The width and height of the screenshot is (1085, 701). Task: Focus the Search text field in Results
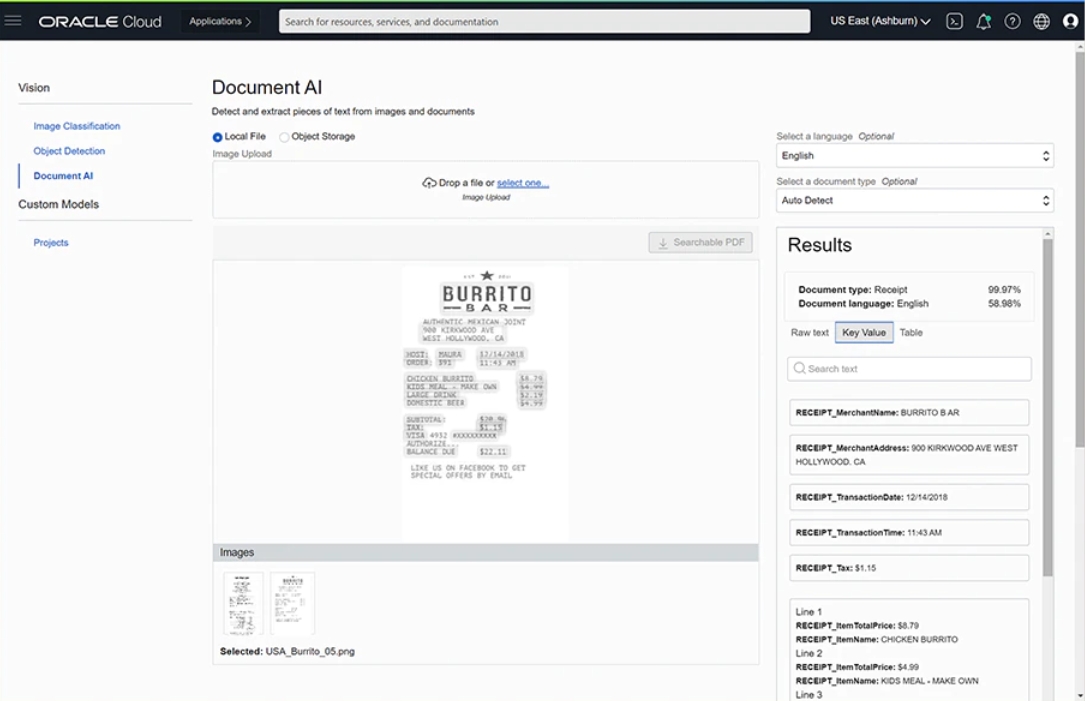point(909,369)
